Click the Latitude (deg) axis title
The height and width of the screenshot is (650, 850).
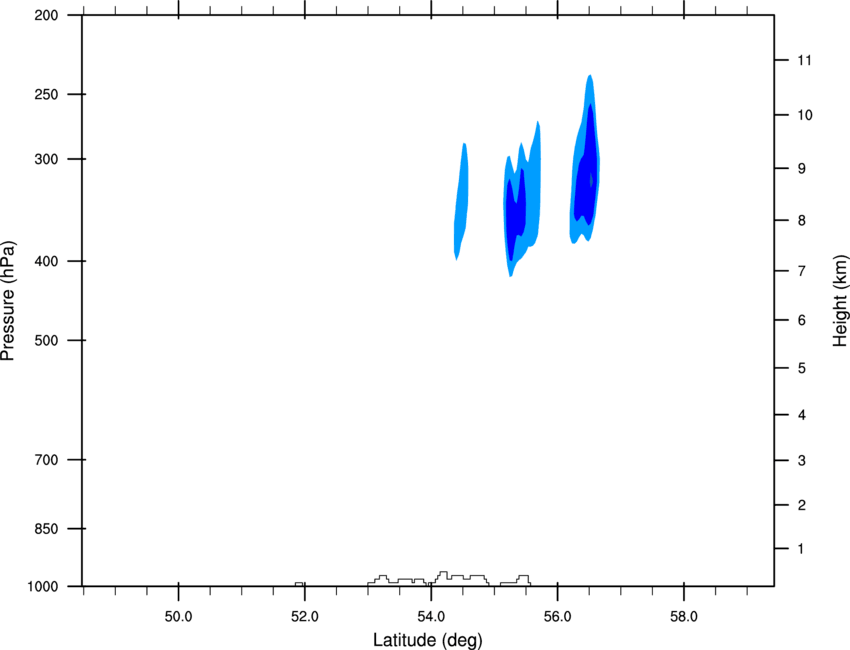tap(428, 640)
